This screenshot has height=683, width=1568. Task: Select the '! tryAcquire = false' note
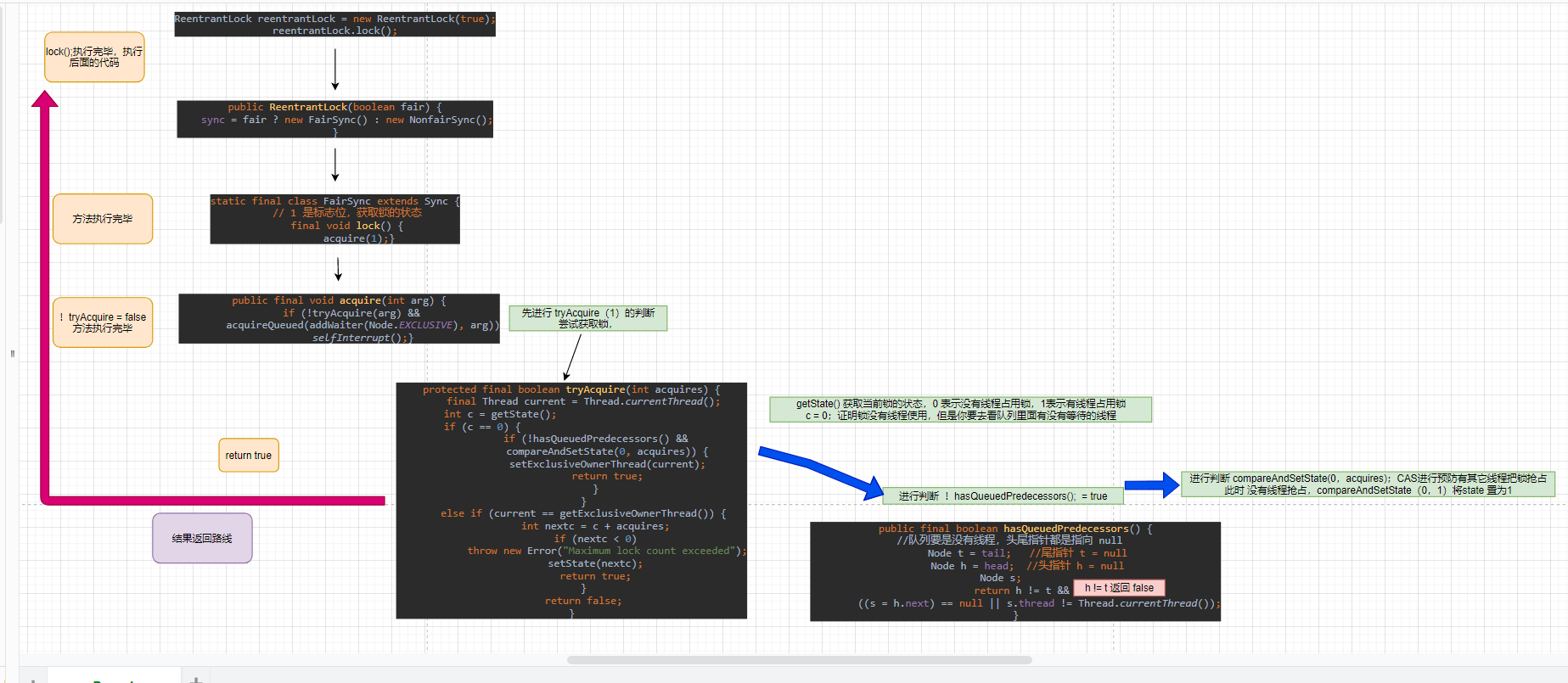click(x=103, y=322)
